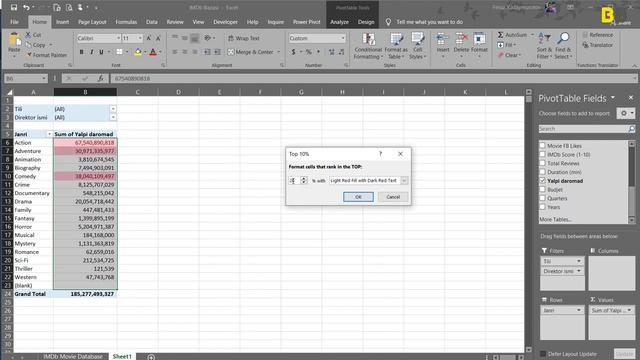This screenshot has height=360, width=640.
Task: Switch to the Page Layout tab
Action: coord(92,22)
